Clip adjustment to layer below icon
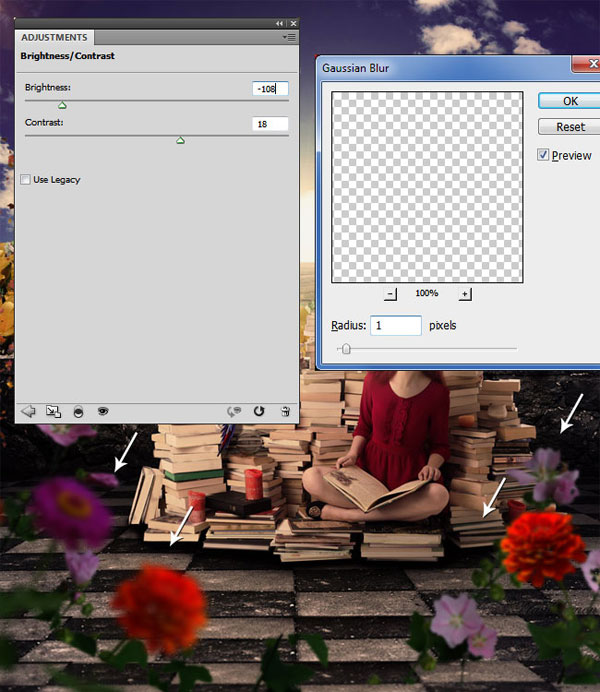This screenshot has height=692, width=600. (x=78, y=412)
